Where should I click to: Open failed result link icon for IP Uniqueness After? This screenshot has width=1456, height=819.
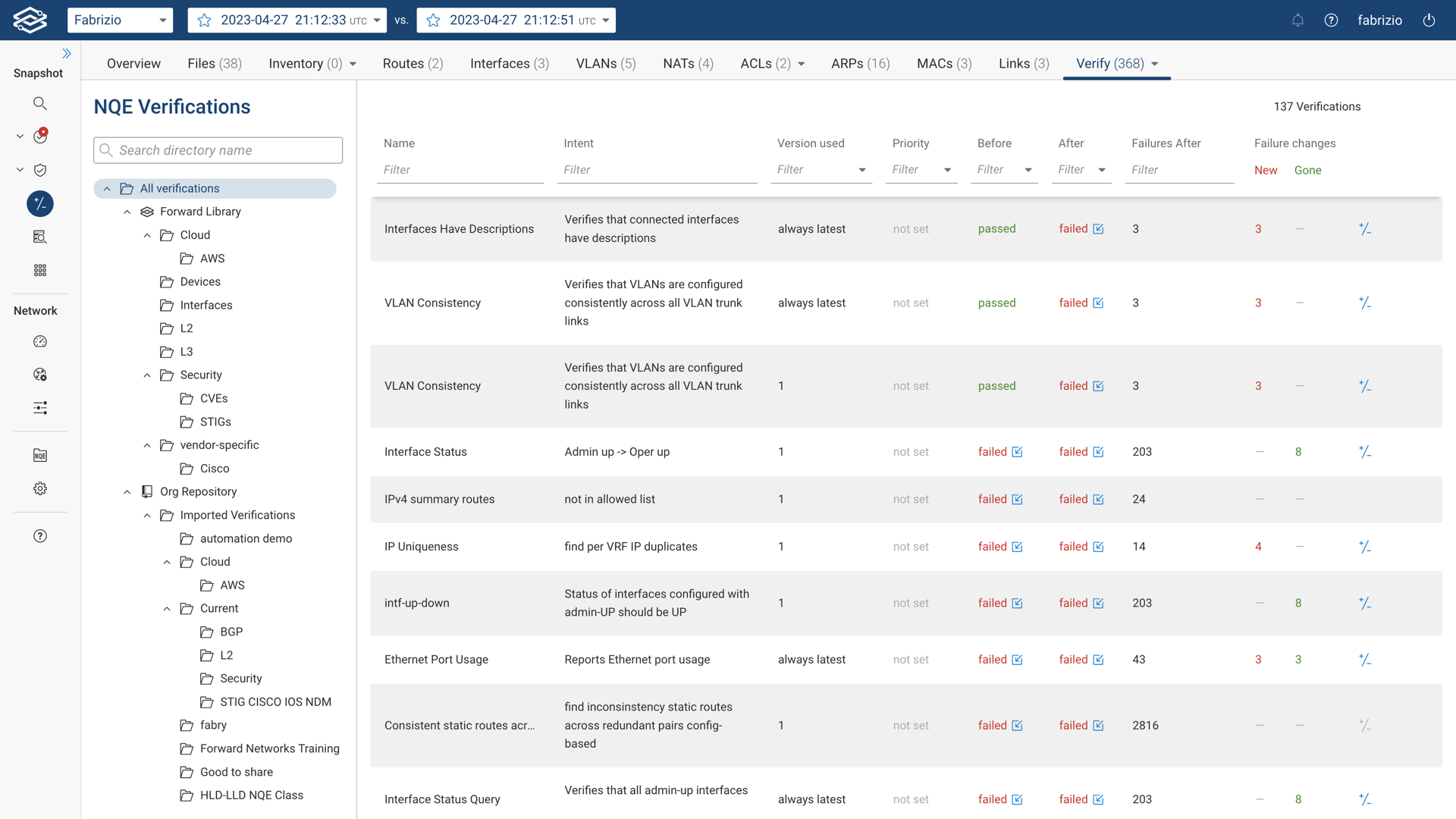[x=1098, y=547]
